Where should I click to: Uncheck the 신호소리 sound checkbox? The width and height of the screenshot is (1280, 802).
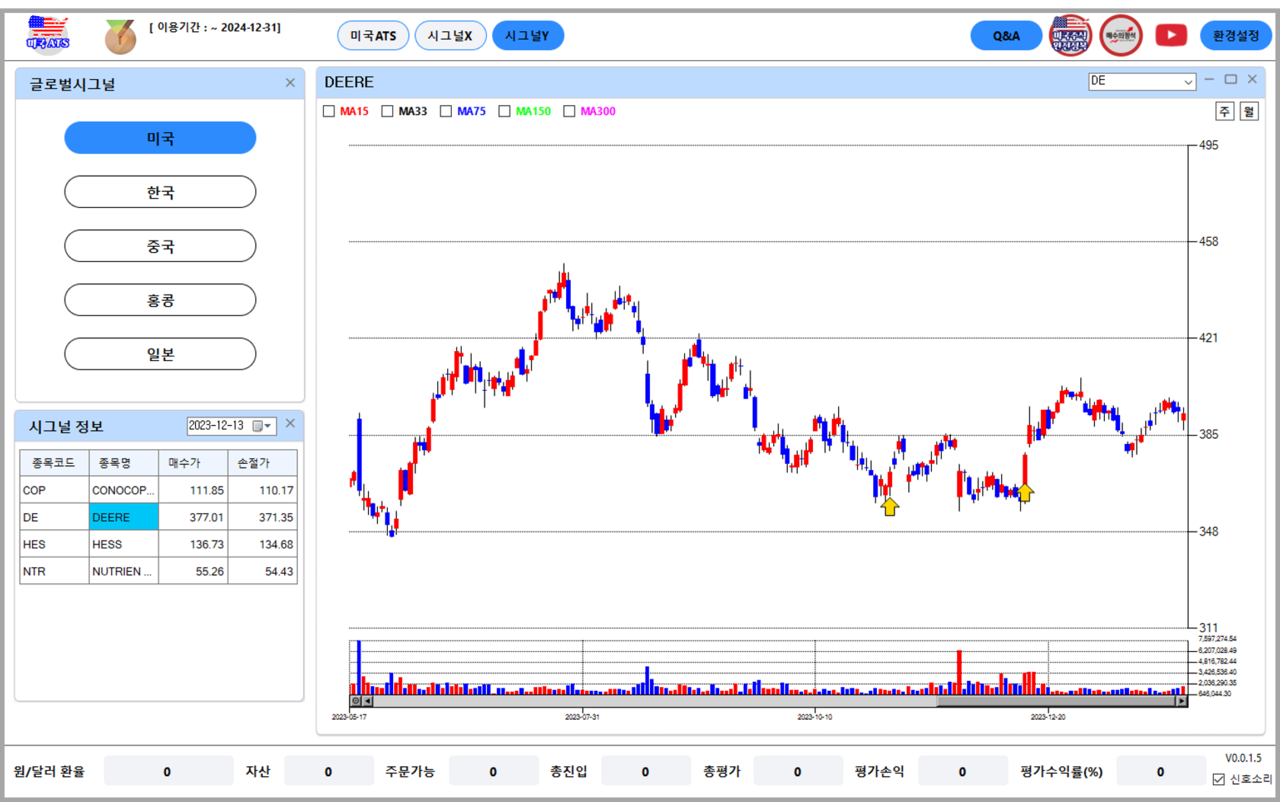1218,779
